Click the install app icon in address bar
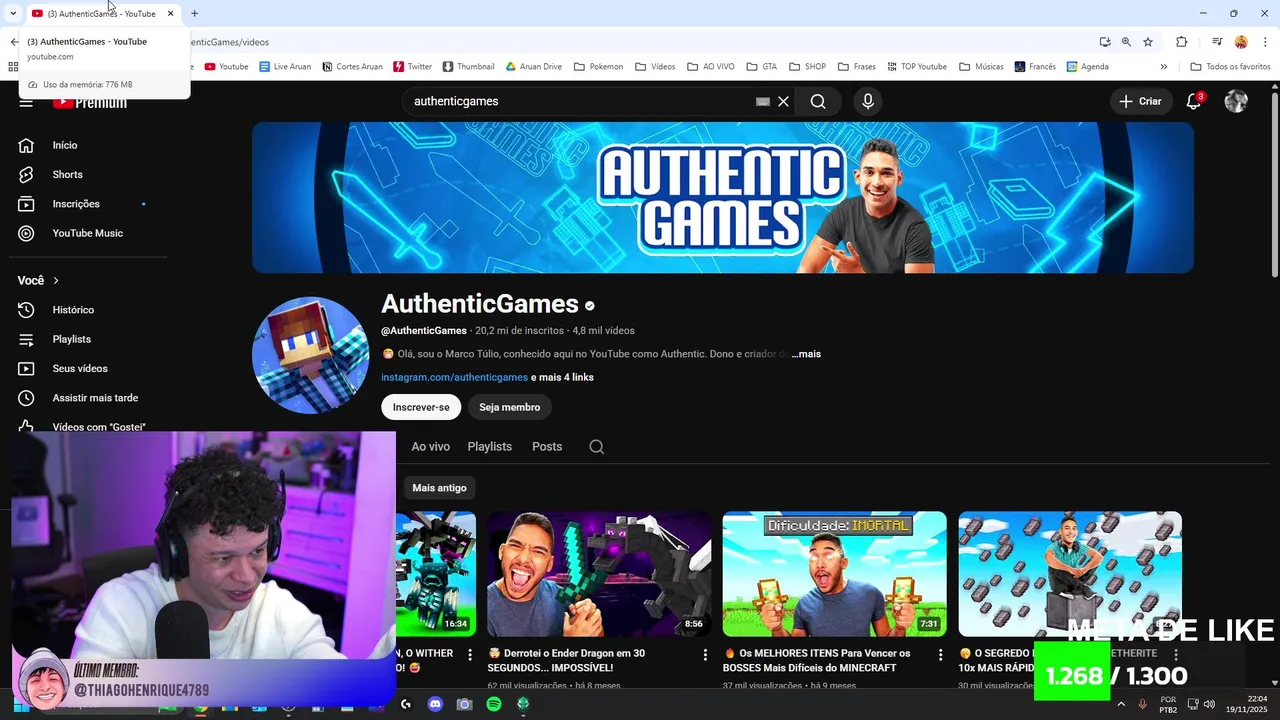Screen dimensions: 1280x720 [x=1105, y=42]
